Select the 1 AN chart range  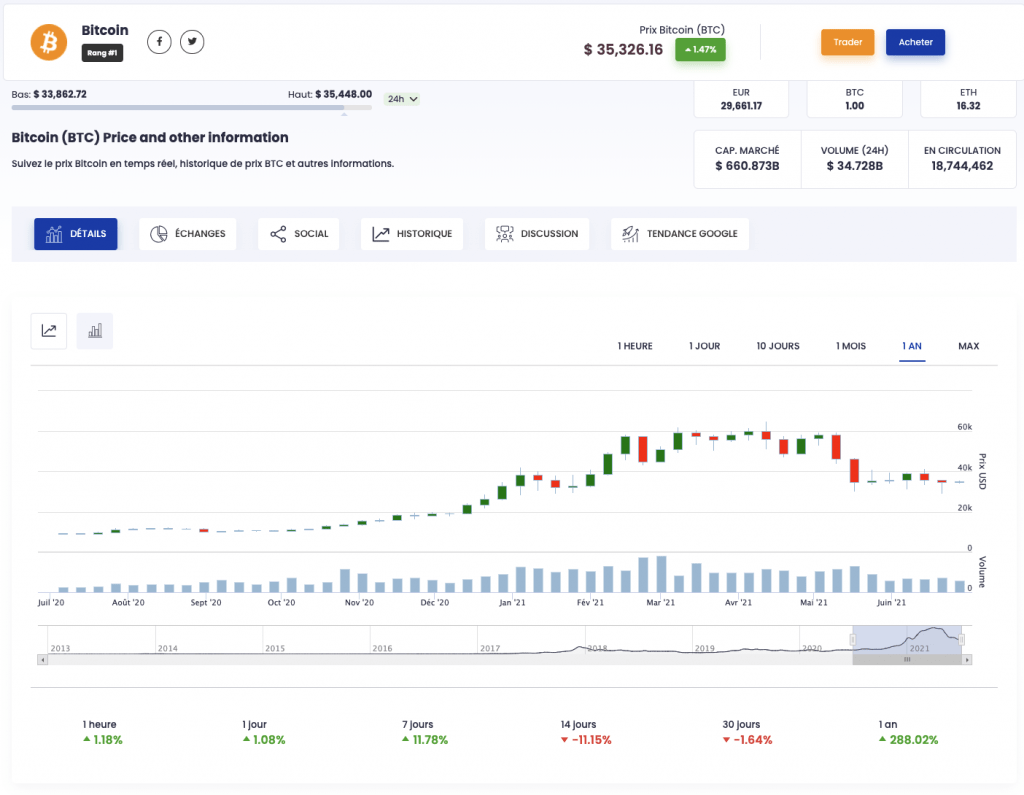pos(912,346)
